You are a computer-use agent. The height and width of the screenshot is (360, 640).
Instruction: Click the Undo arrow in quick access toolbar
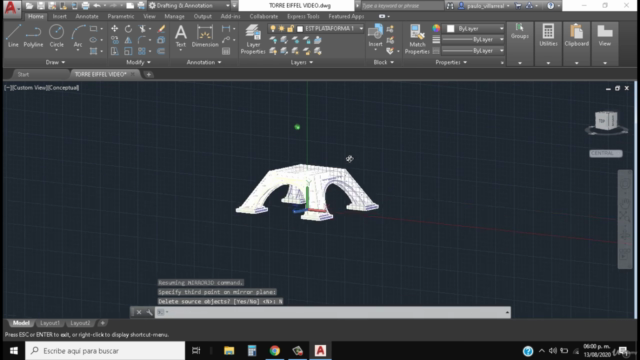(97, 6)
